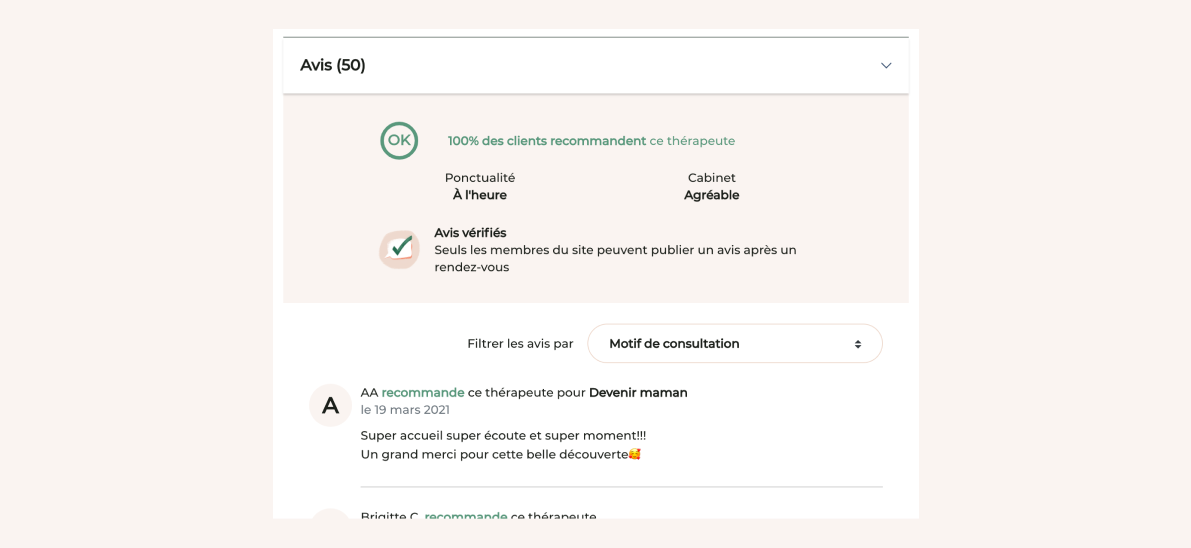
Task: Click the Avis (50) section header
Action: [333, 66]
